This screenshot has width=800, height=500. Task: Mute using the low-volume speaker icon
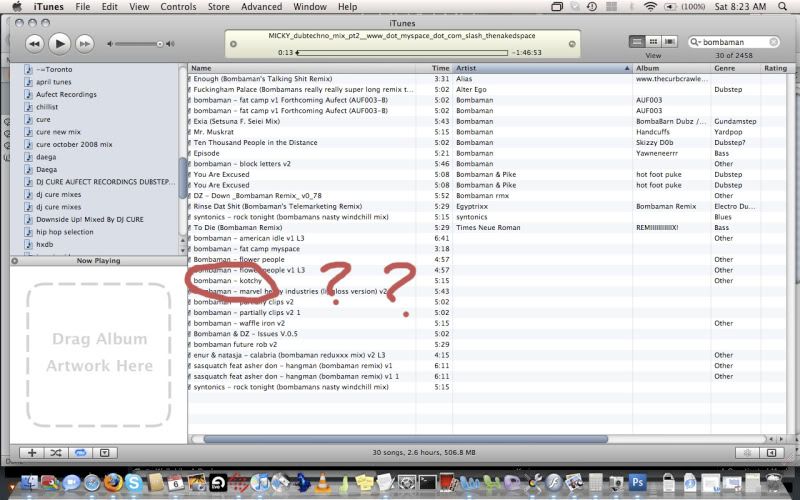tap(110, 44)
